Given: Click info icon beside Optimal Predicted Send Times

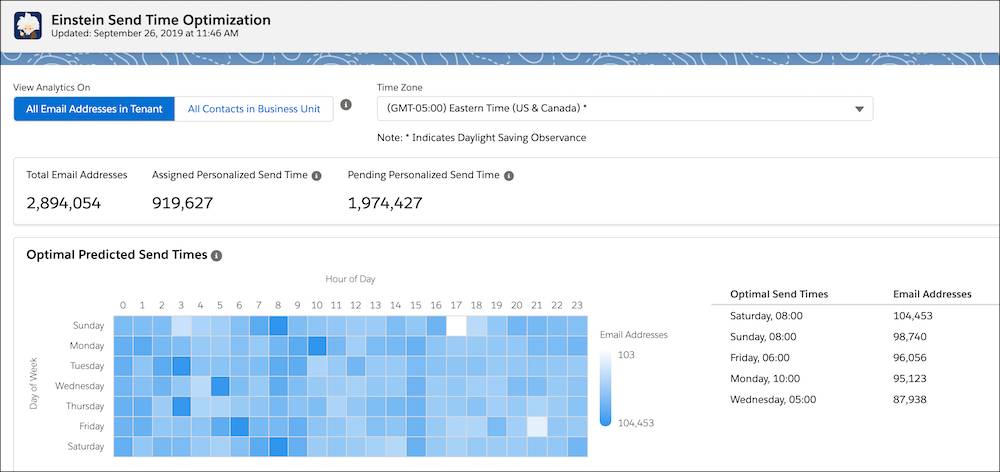Looking at the screenshot, I should pyautogui.click(x=216, y=255).
